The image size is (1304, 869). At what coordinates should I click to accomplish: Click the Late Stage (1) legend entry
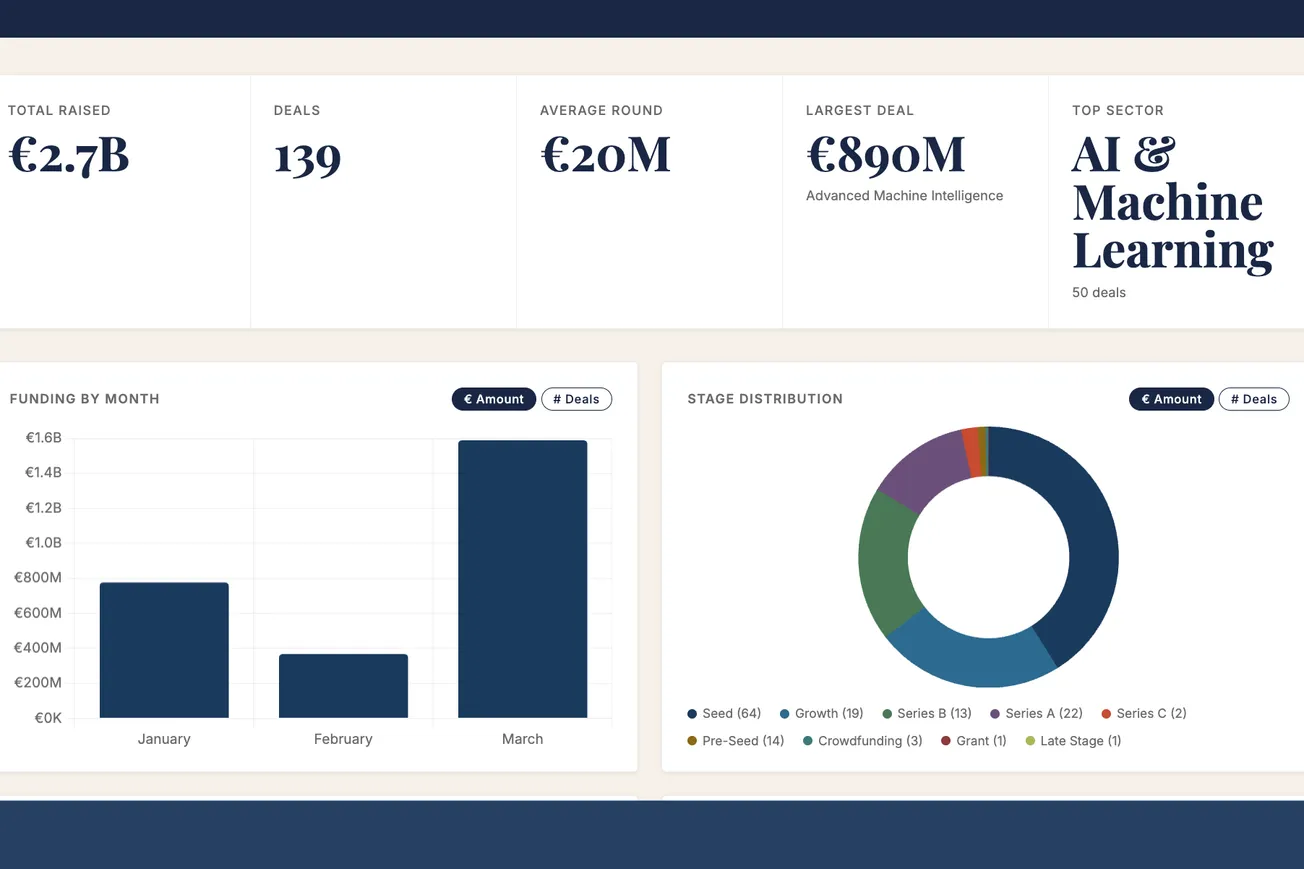pyautogui.click(x=1072, y=741)
